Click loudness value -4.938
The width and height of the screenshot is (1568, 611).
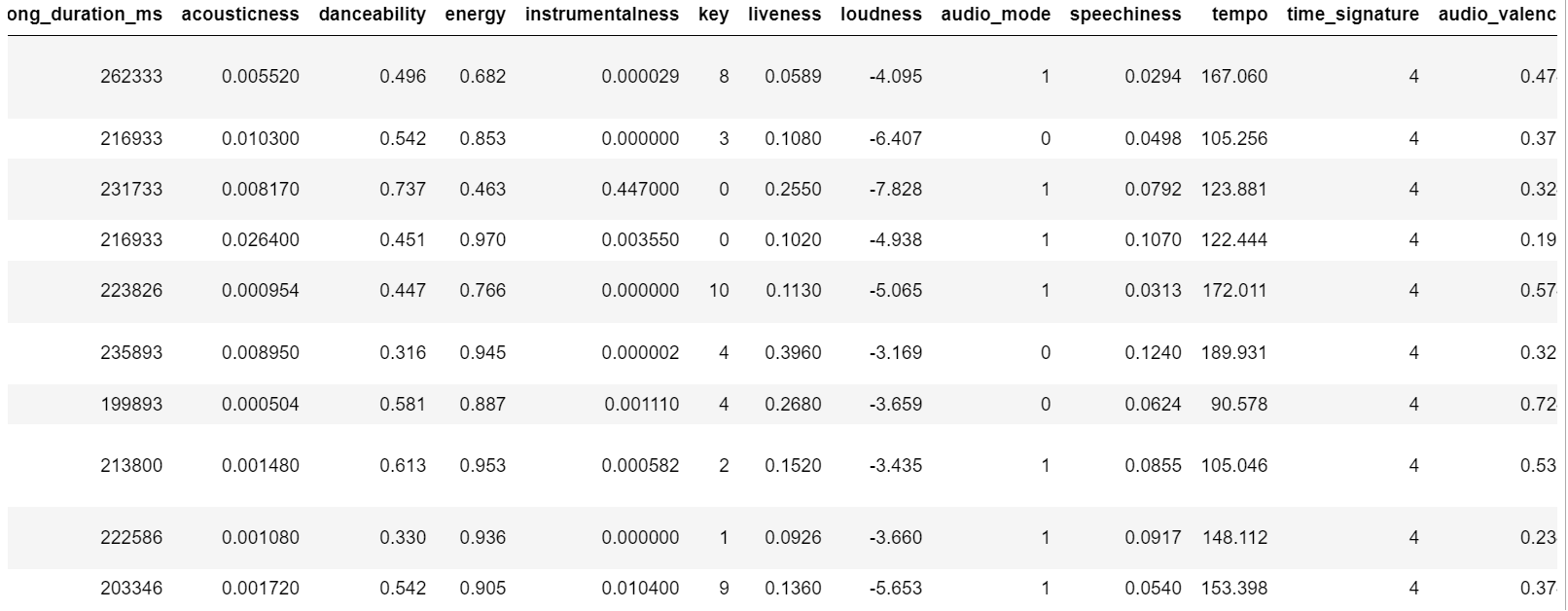click(x=895, y=240)
